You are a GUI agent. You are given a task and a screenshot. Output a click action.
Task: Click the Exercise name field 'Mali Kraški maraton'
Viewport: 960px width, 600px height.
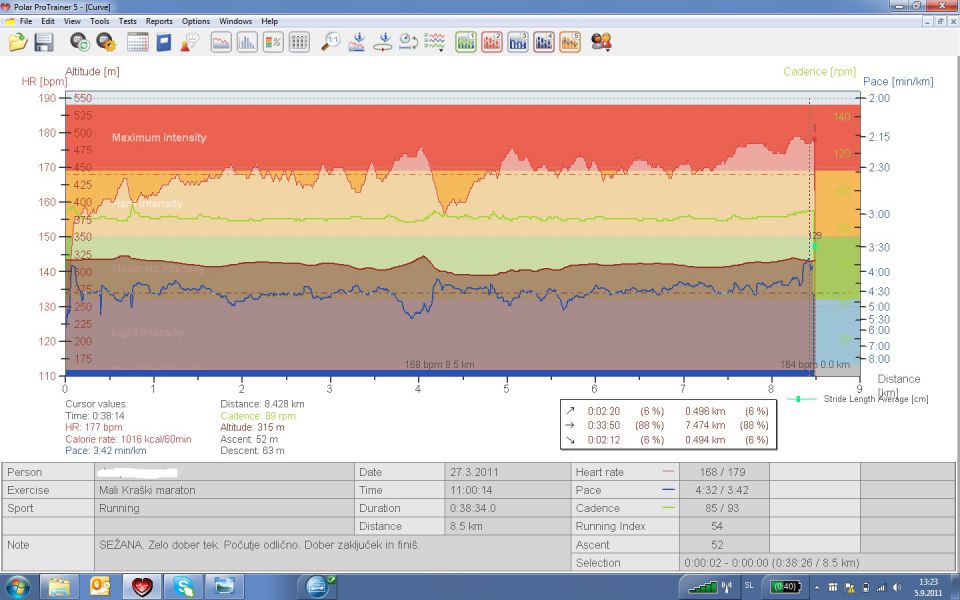click(225, 490)
